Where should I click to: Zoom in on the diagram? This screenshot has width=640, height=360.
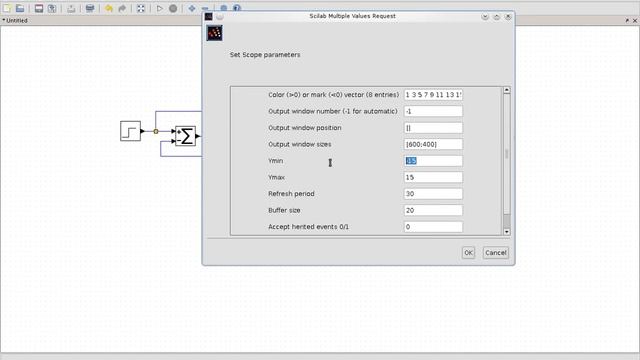[x=192, y=8]
